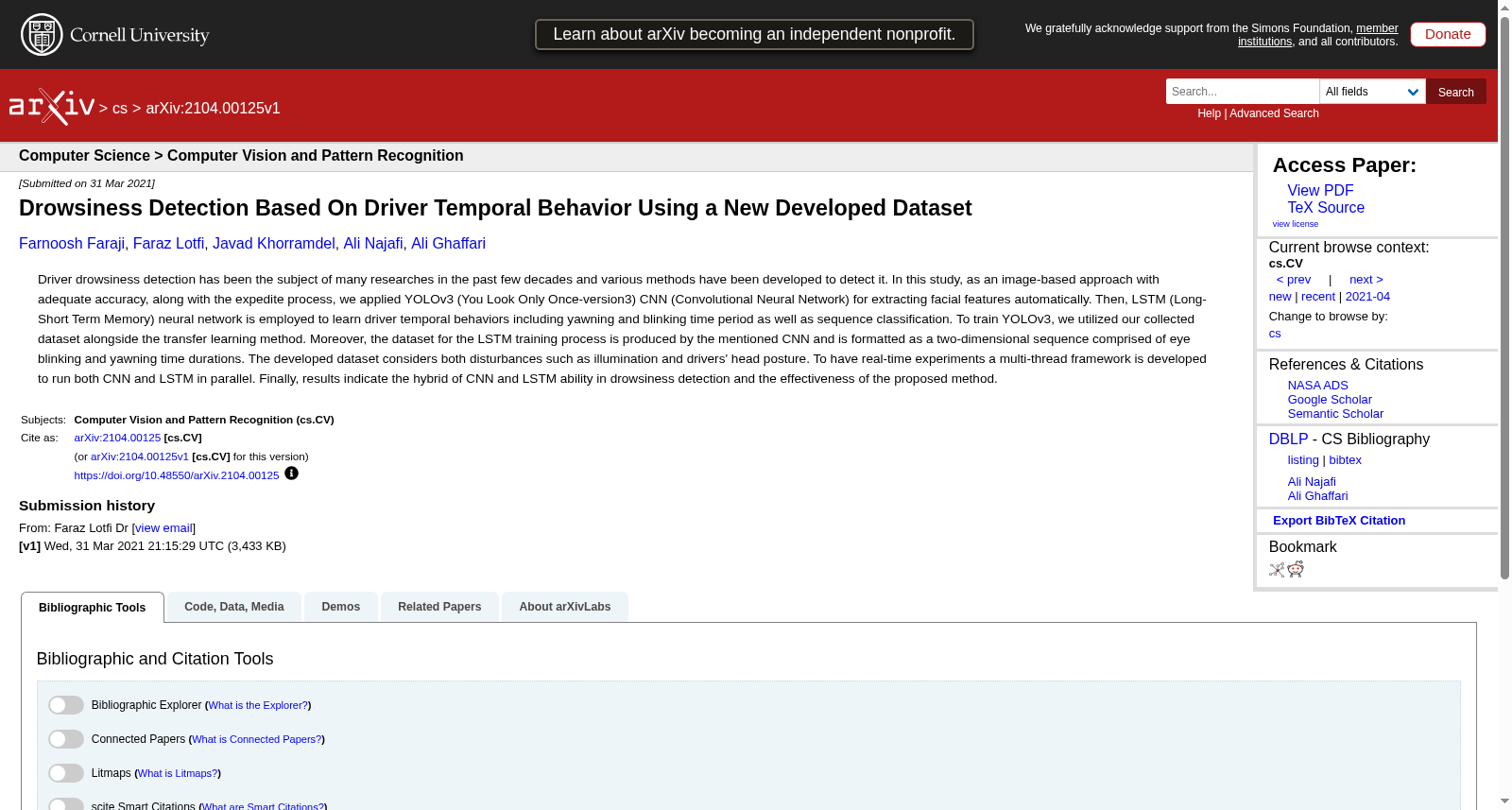The height and width of the screenshot is (810, 1512).
Task: Switch to Code, Data, Media tab
Action: coord(234,607)
